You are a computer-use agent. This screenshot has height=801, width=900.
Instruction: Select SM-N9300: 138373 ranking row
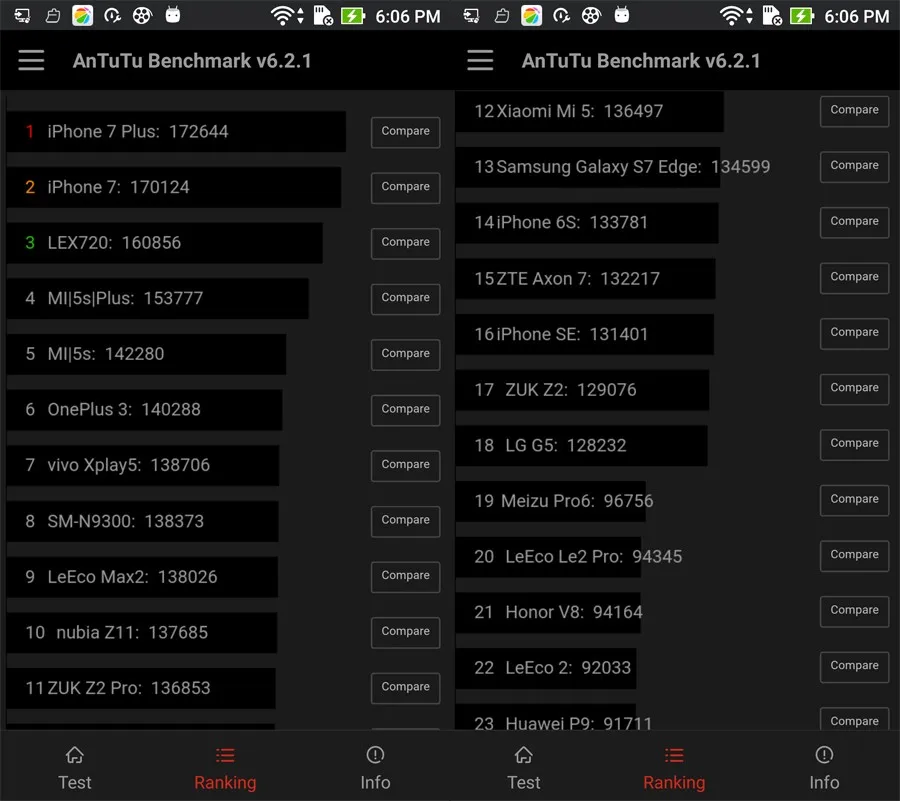143,521
